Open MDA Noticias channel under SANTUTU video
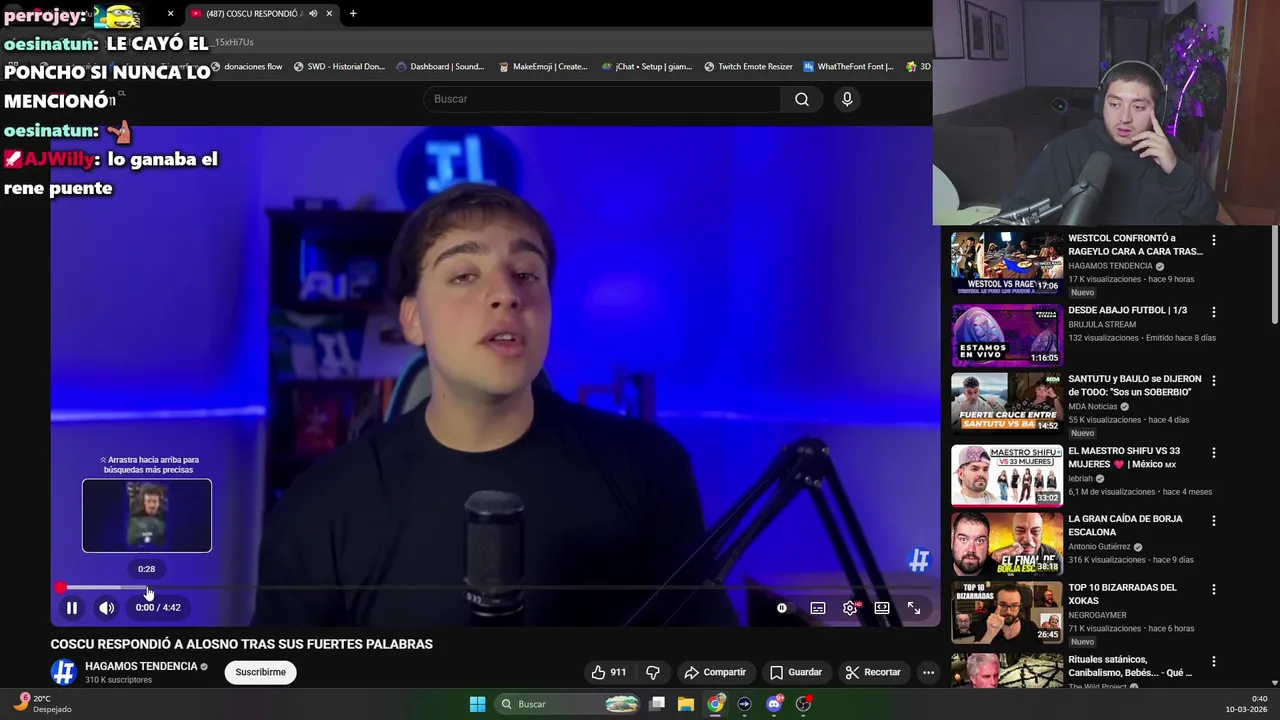The width and height of the screenshot is (1280, 720). click(x=1093, y=407)
